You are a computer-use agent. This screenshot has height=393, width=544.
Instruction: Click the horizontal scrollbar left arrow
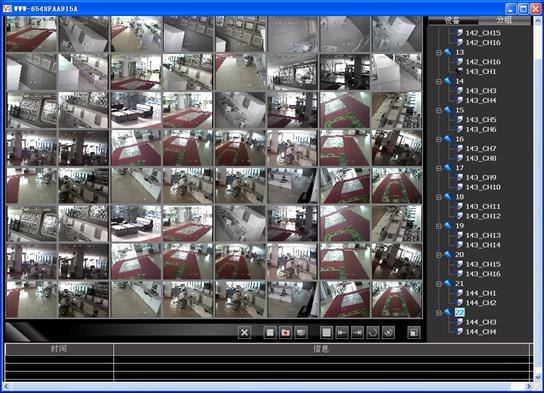coord(6,386)
